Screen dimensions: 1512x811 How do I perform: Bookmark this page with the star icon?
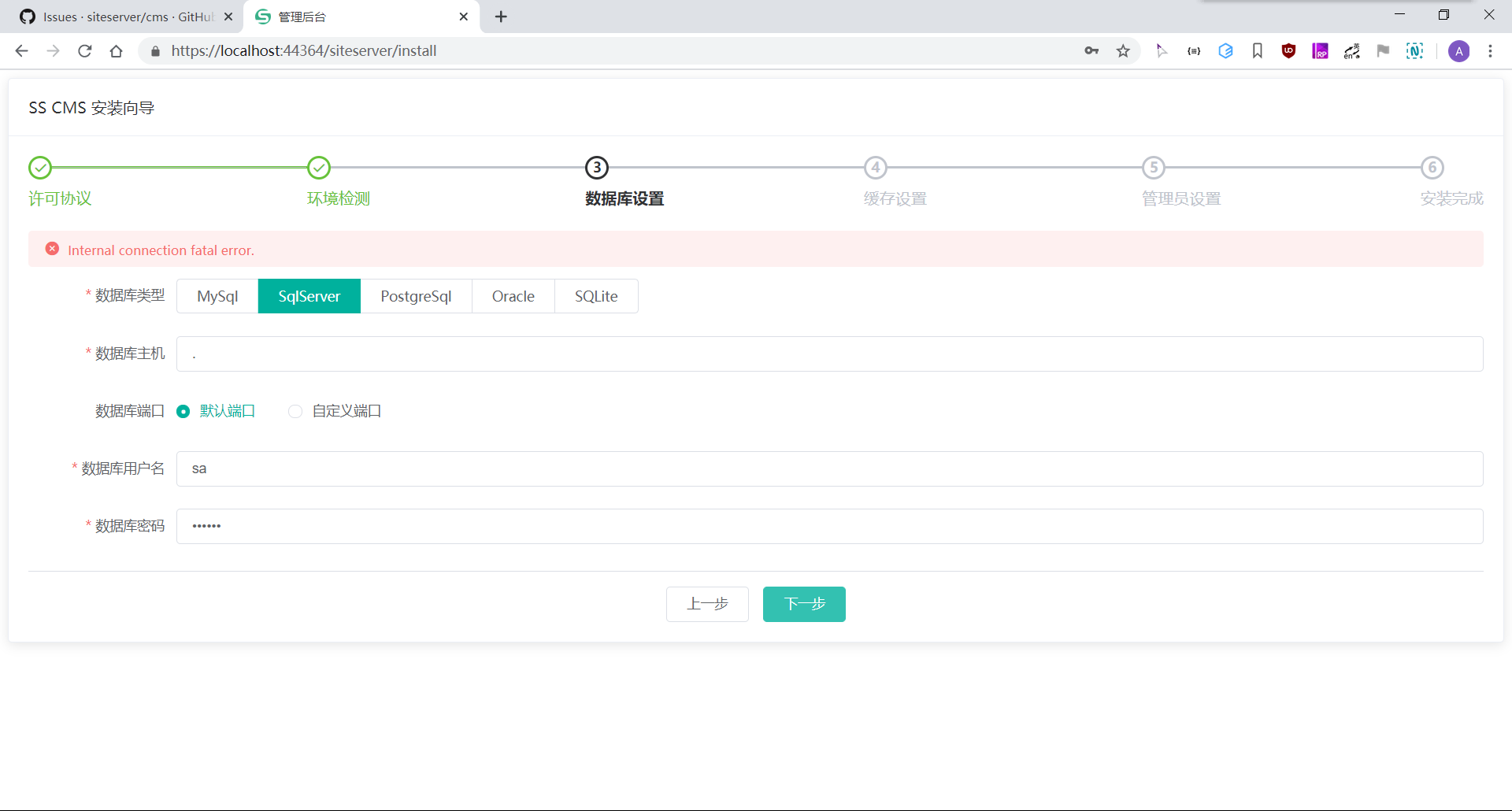coord(1123,51)
